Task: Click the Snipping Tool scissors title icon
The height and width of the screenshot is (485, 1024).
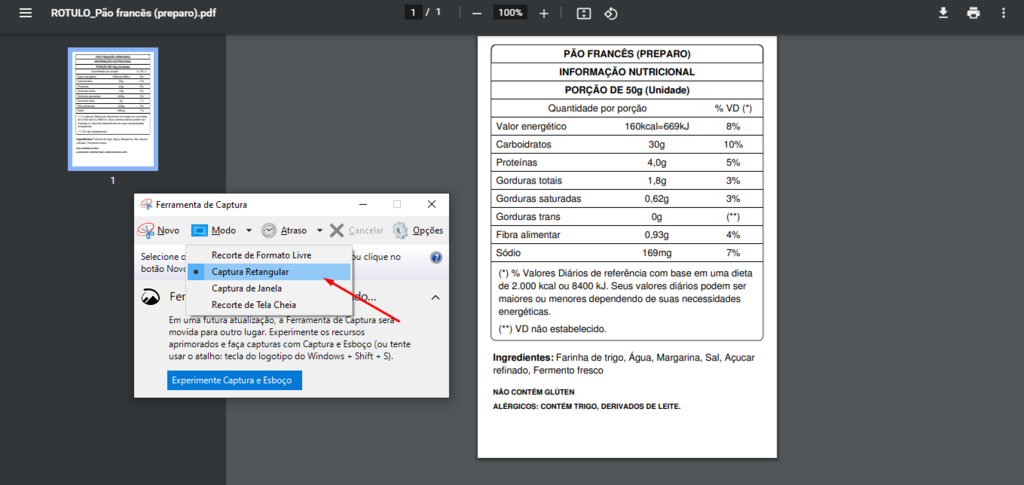Action: click(146, 204)
